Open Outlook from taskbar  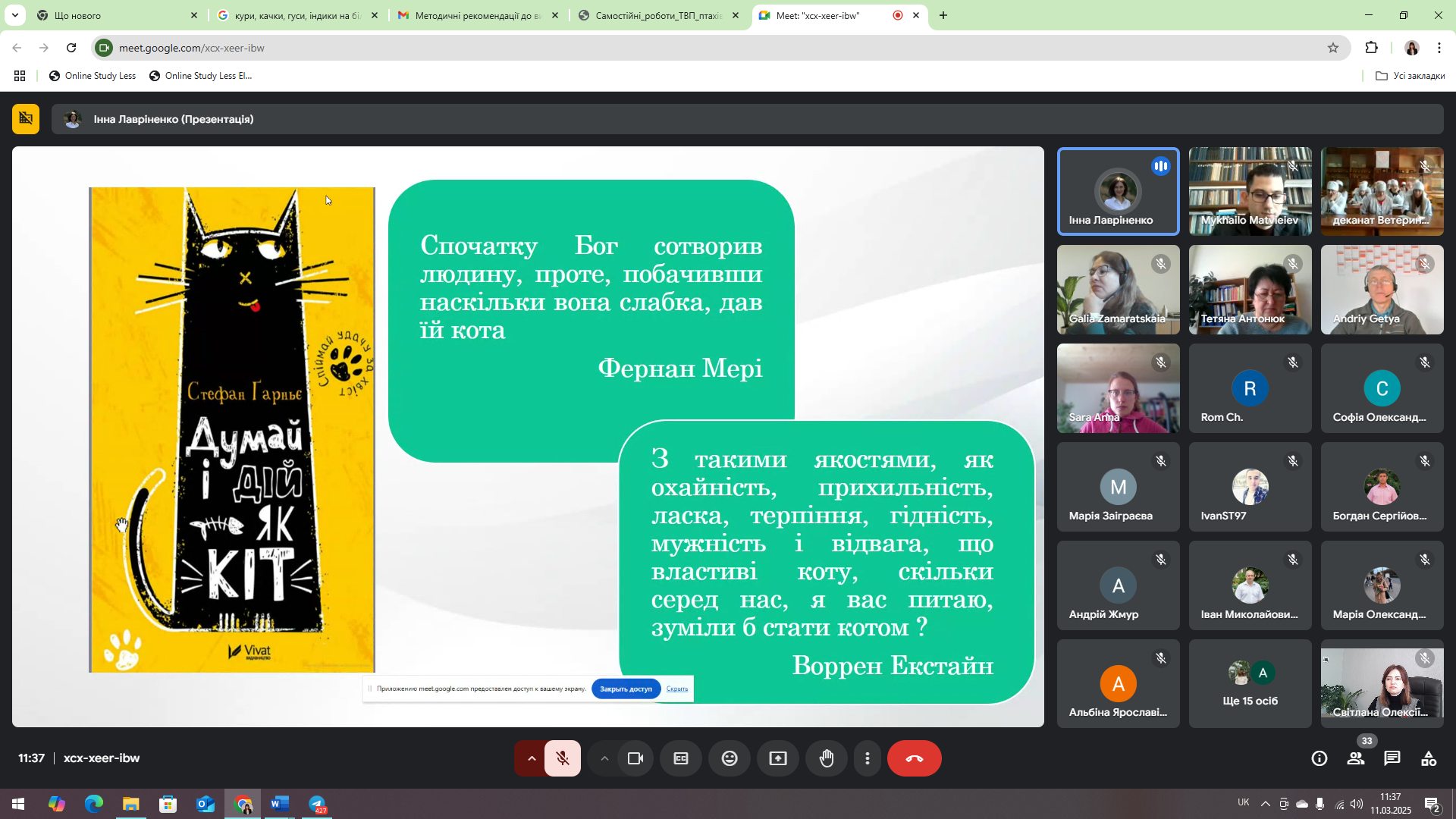point(206,804)
